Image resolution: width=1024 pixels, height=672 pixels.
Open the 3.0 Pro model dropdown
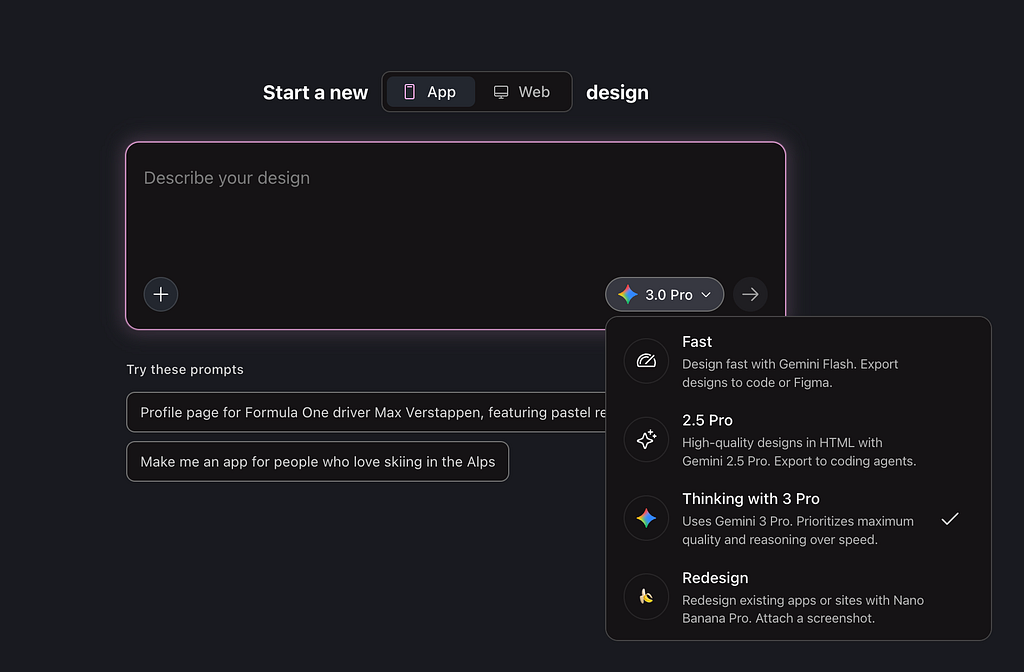[x=665, y=295]
